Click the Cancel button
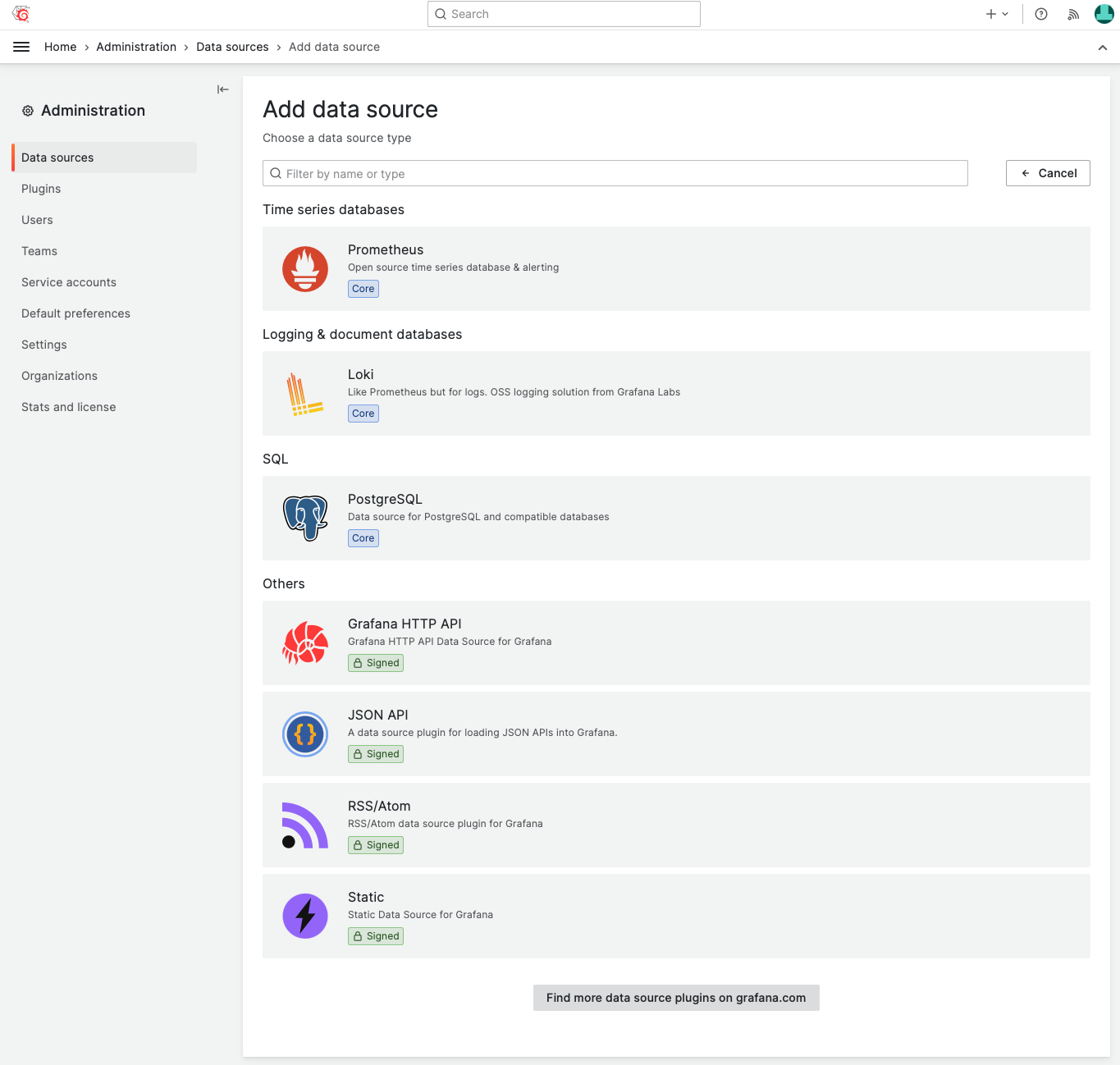1120x1065 pixels. [x=1048, y=173]
